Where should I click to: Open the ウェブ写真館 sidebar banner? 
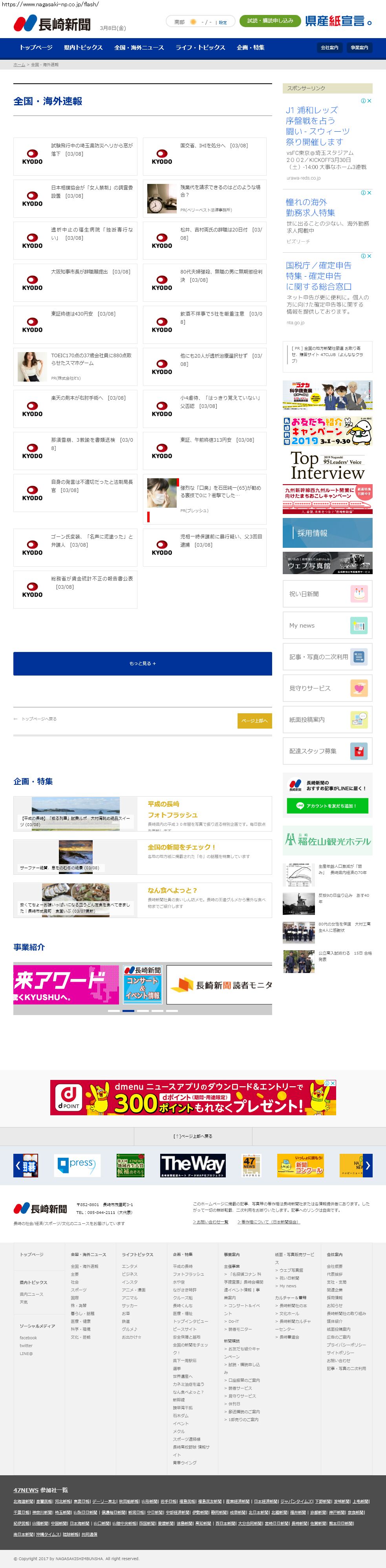click(x=327, y=563)
